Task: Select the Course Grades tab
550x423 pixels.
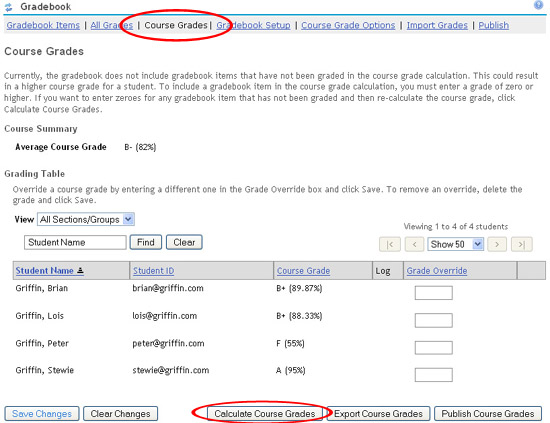Action: (176, 25)
